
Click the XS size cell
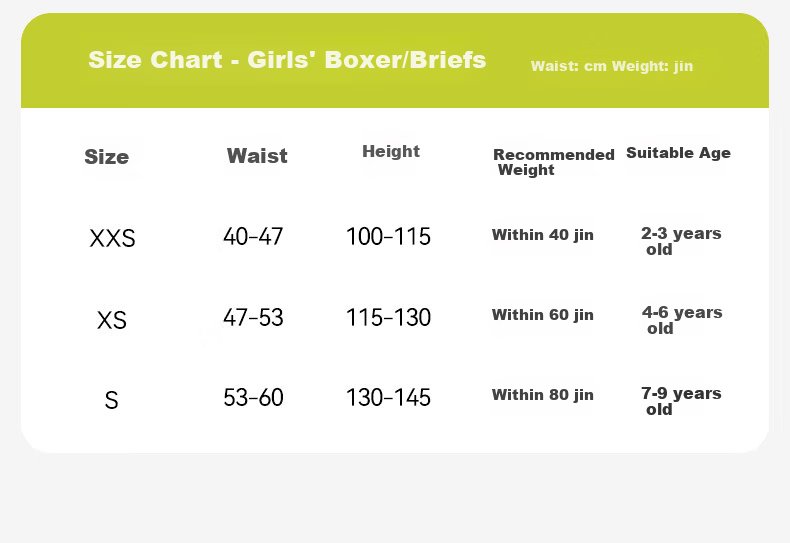tap(111, 320)
